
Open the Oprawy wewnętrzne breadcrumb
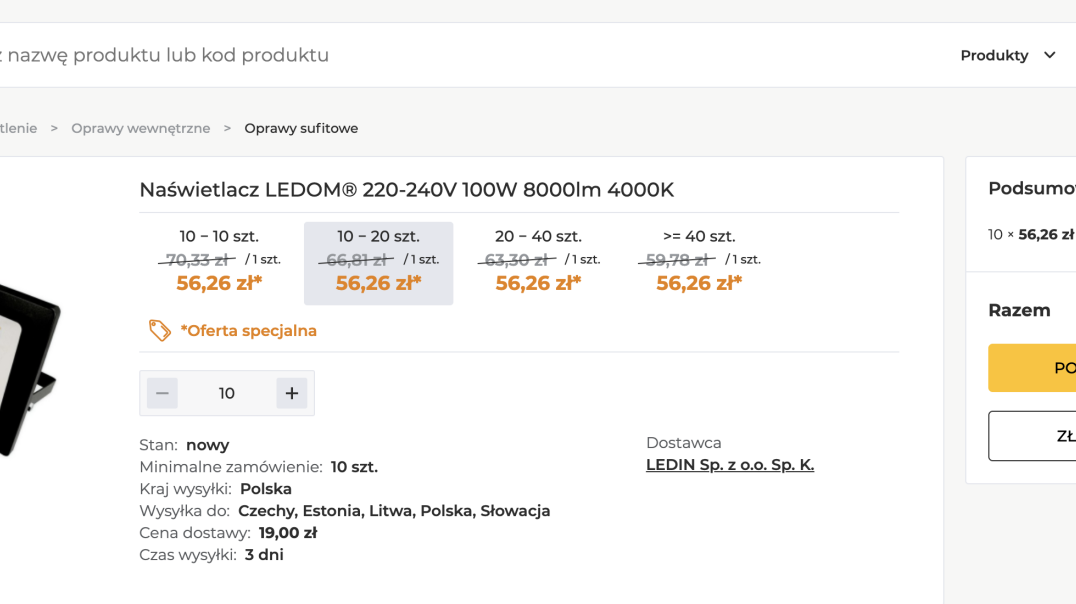[141, 128]
